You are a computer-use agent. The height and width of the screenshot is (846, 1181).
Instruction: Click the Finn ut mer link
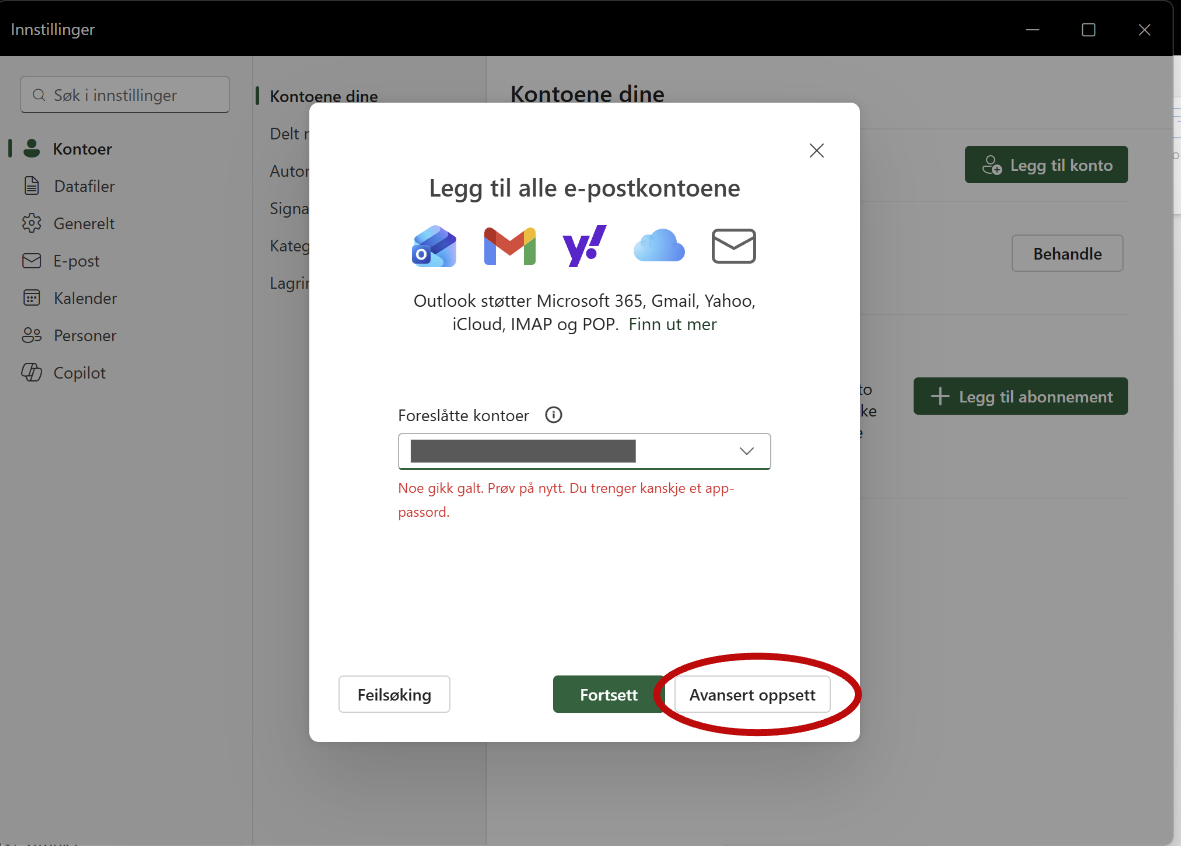[673, 324]
